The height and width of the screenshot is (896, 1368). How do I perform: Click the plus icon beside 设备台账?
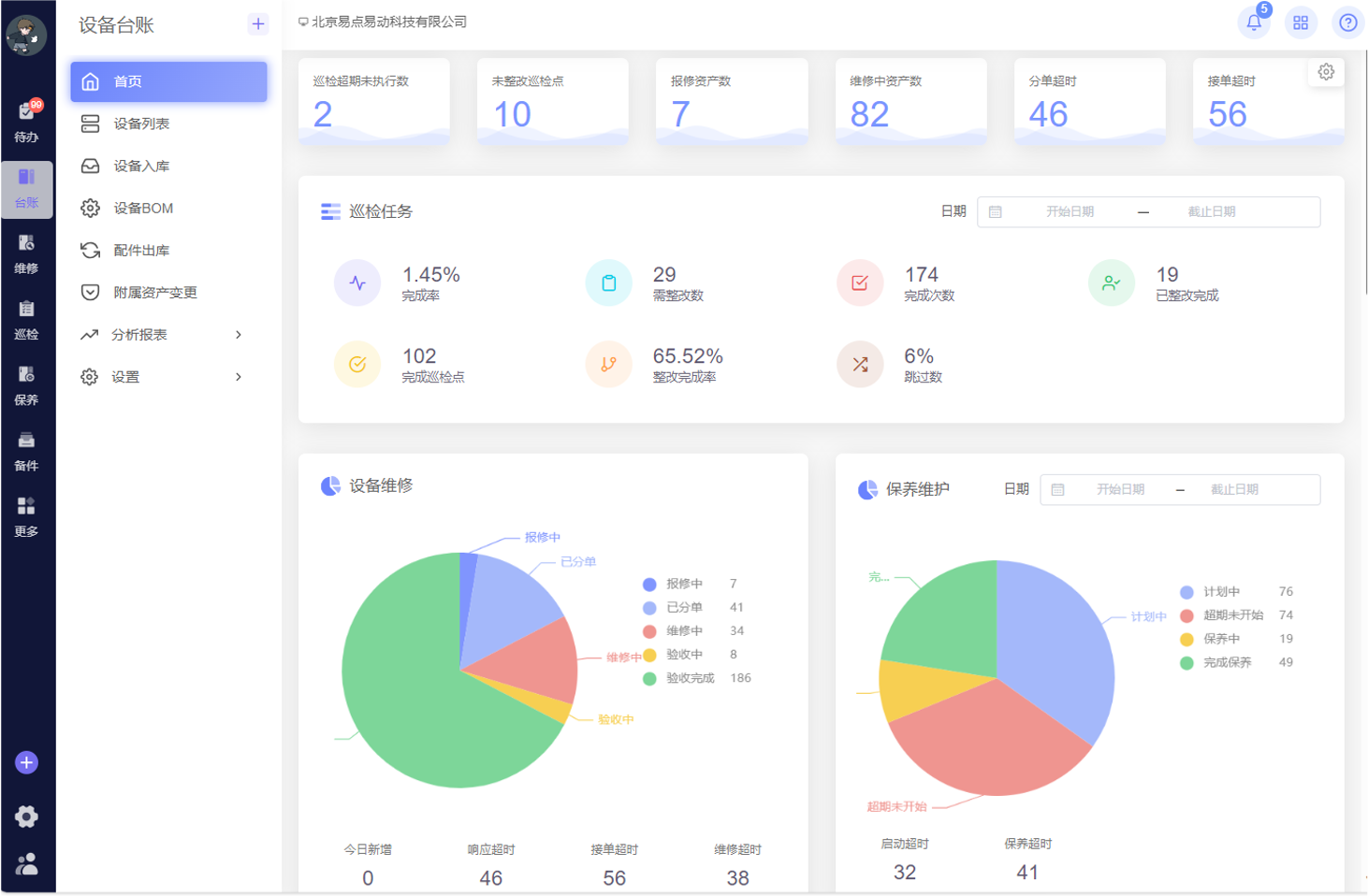tap(258, 24)
